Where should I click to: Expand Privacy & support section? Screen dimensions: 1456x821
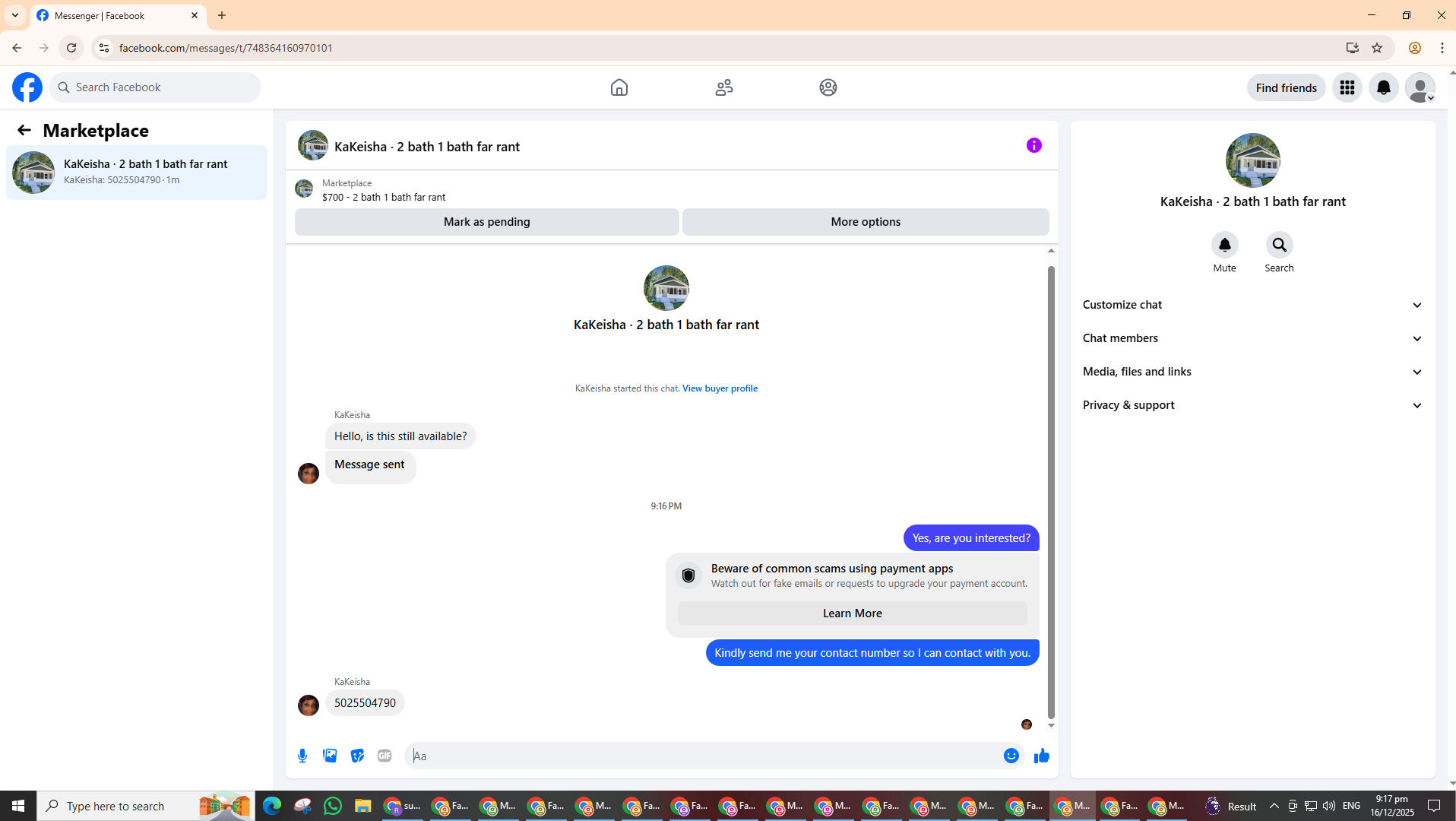tap(1253, 405)
